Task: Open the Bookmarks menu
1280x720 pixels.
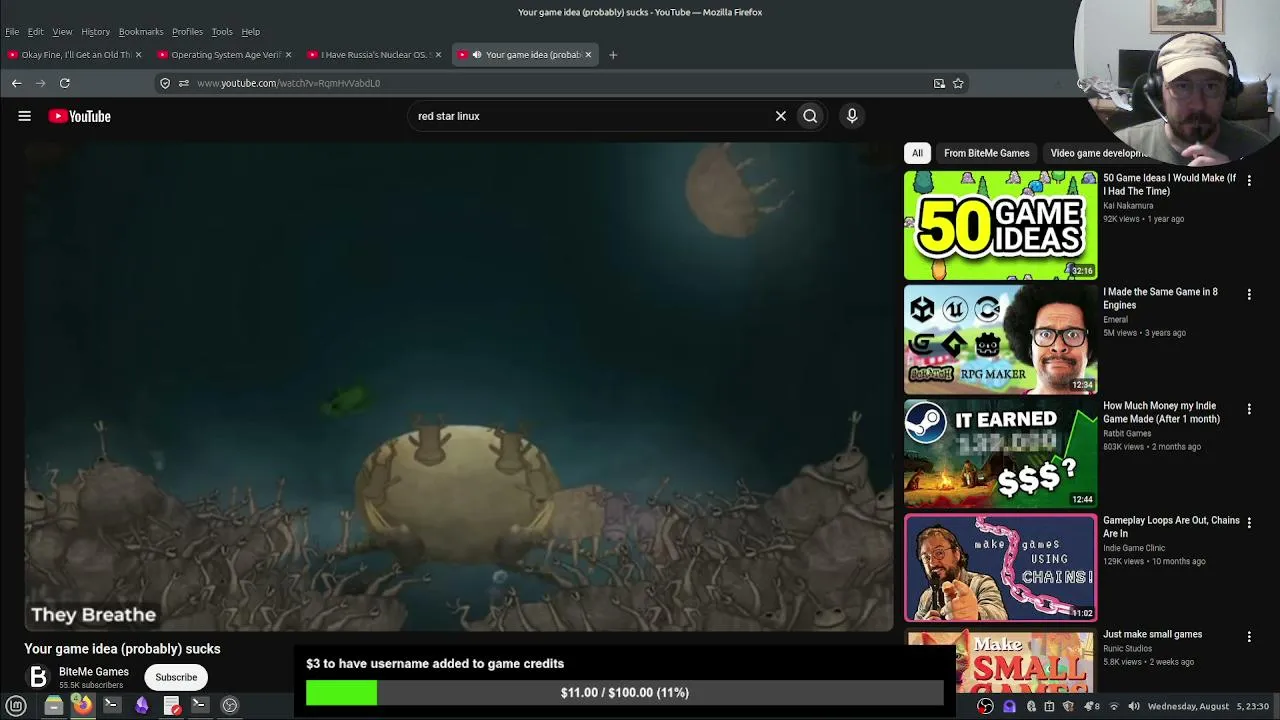Action: (141, 32)
